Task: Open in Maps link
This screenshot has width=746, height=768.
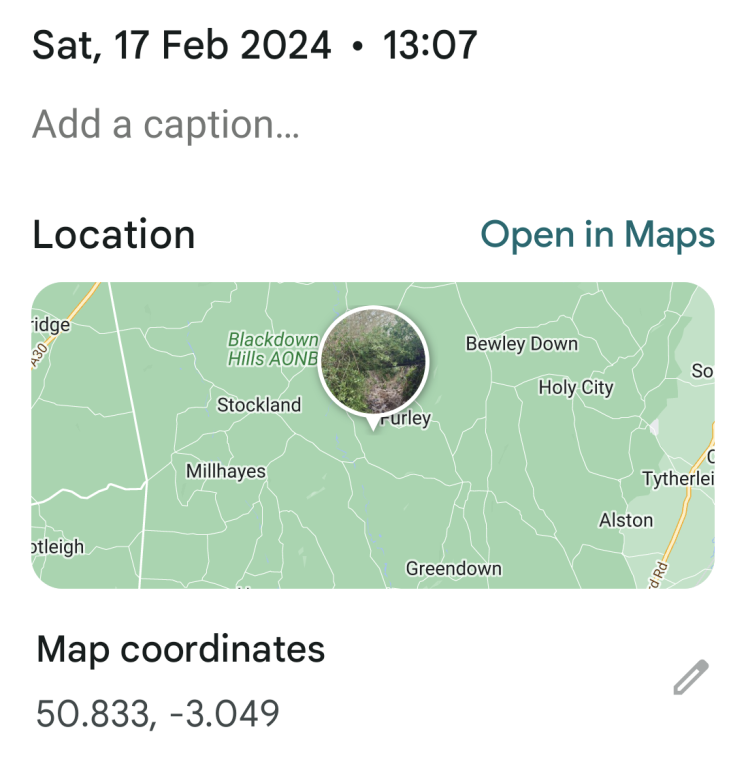Action: coord(597,234)
